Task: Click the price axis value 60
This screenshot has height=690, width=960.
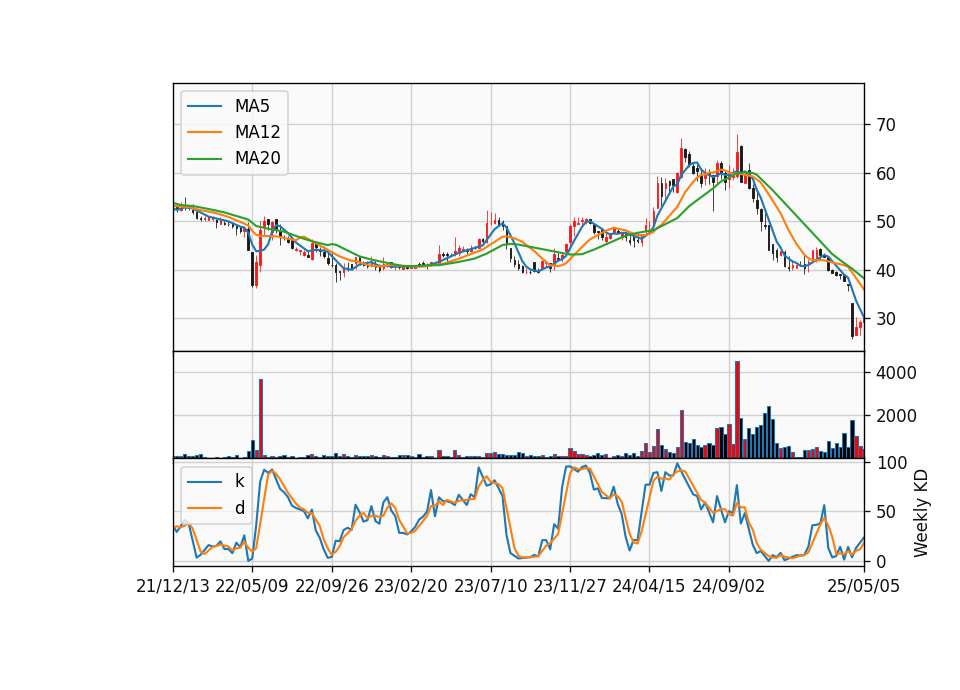Action: pos(886,174)
